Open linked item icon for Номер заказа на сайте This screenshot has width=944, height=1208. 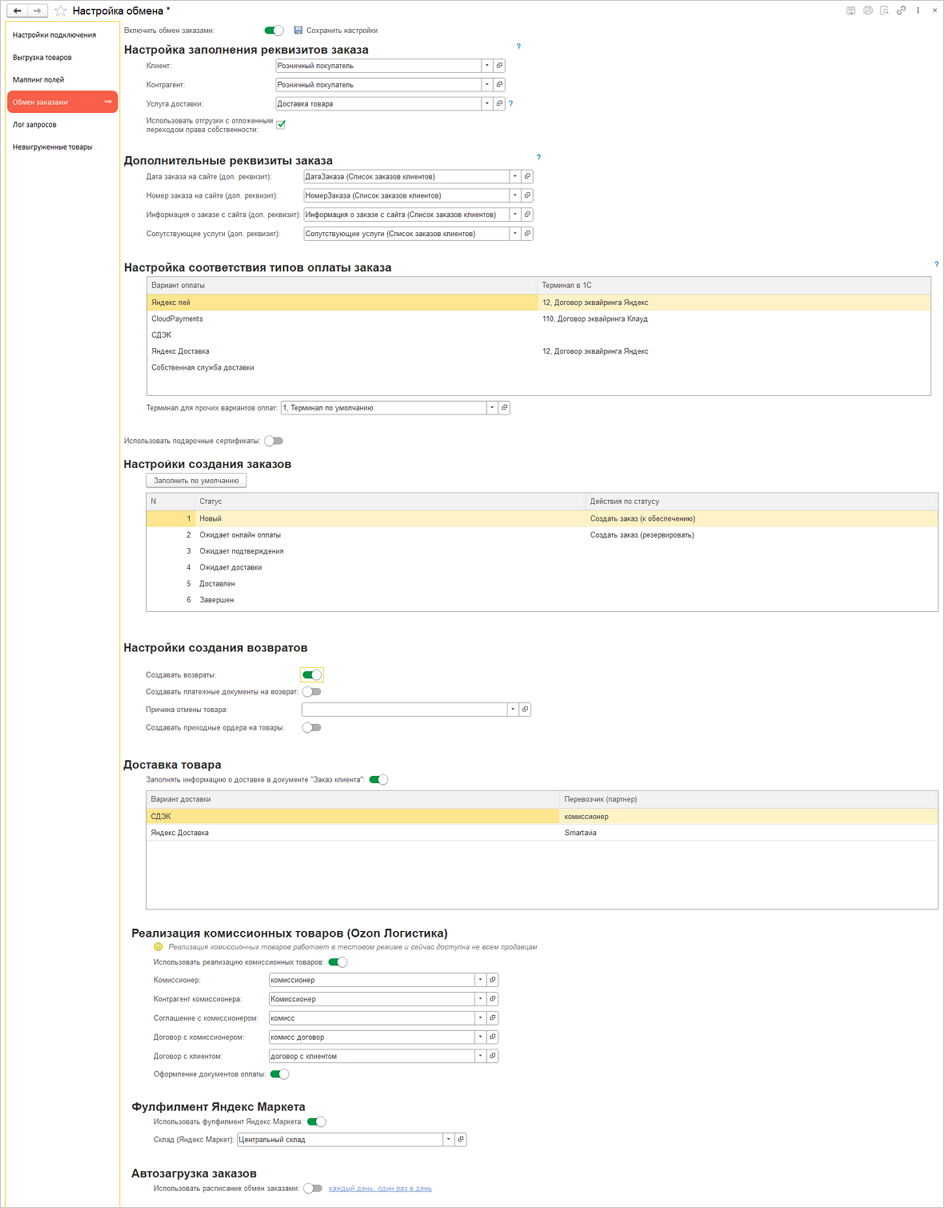tap(527, 196)
